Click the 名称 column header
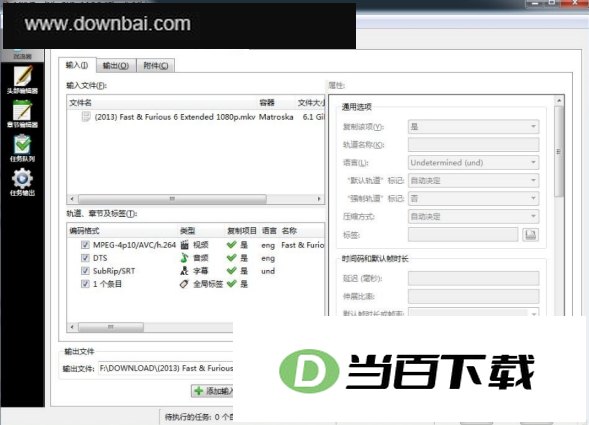 (x=289, y=231)
